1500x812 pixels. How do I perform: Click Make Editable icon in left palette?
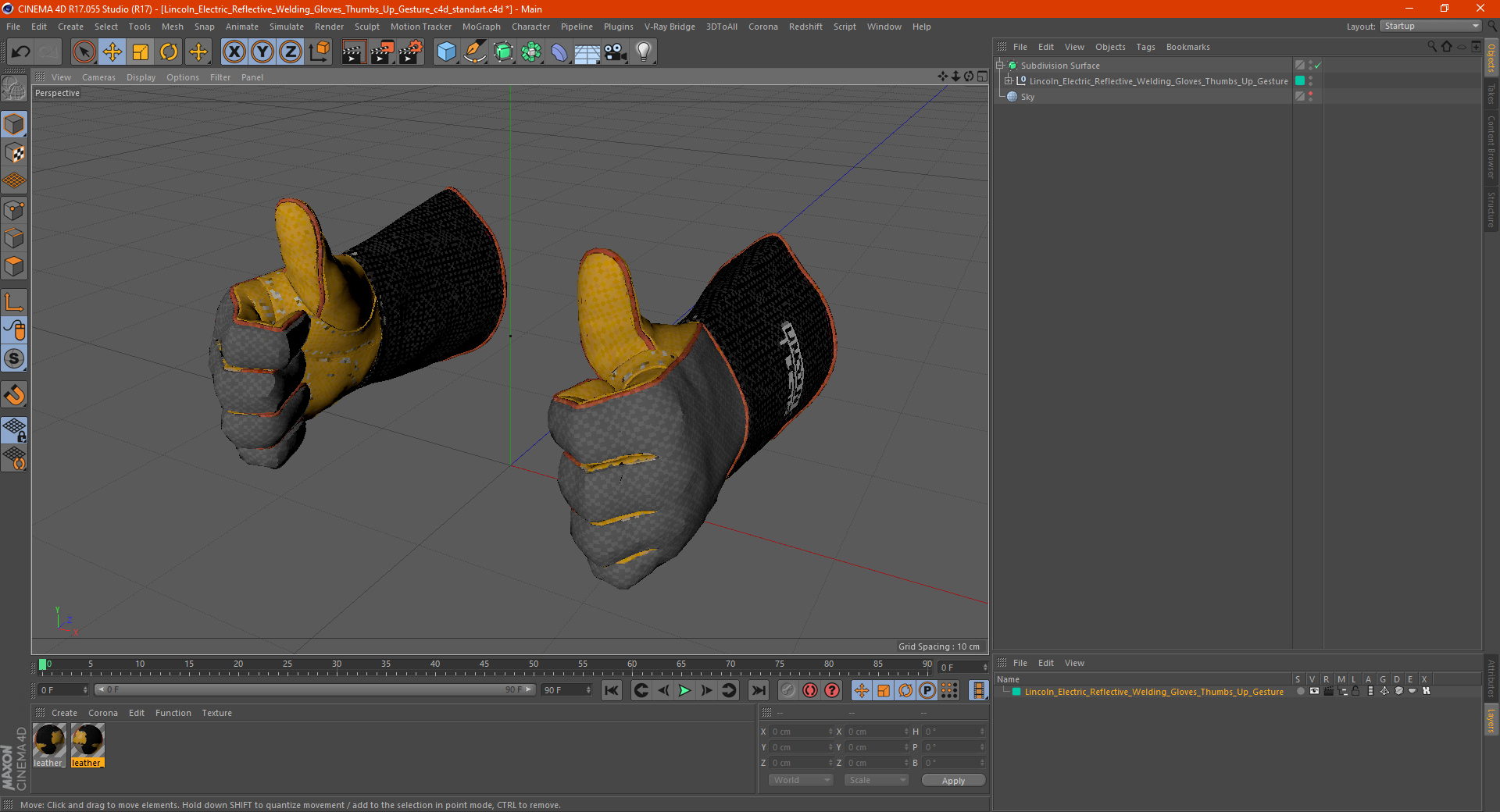pos(14,89)
